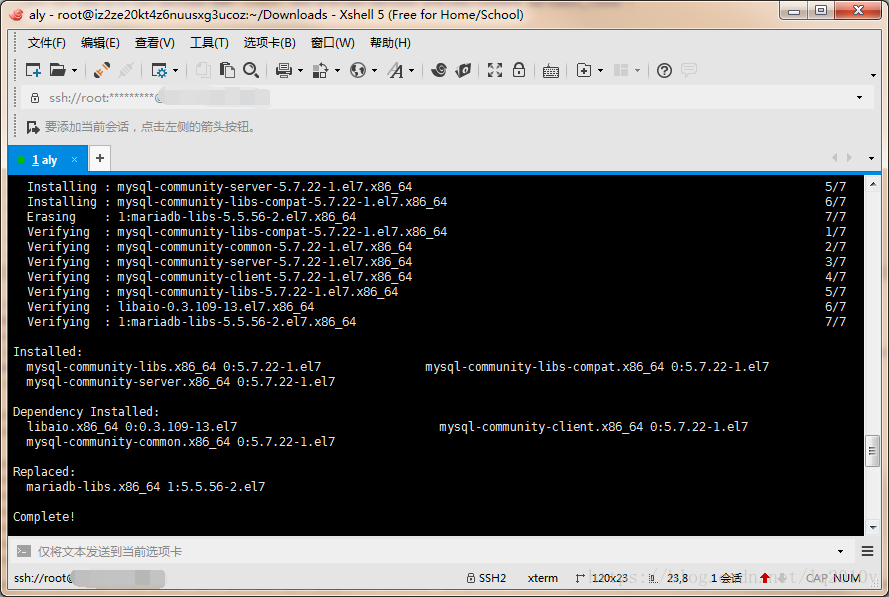The height and width of the screenshot is (597, 889).
Task: Click the 'Dependency Installed:' text
Action: click(x=86, y=412)
